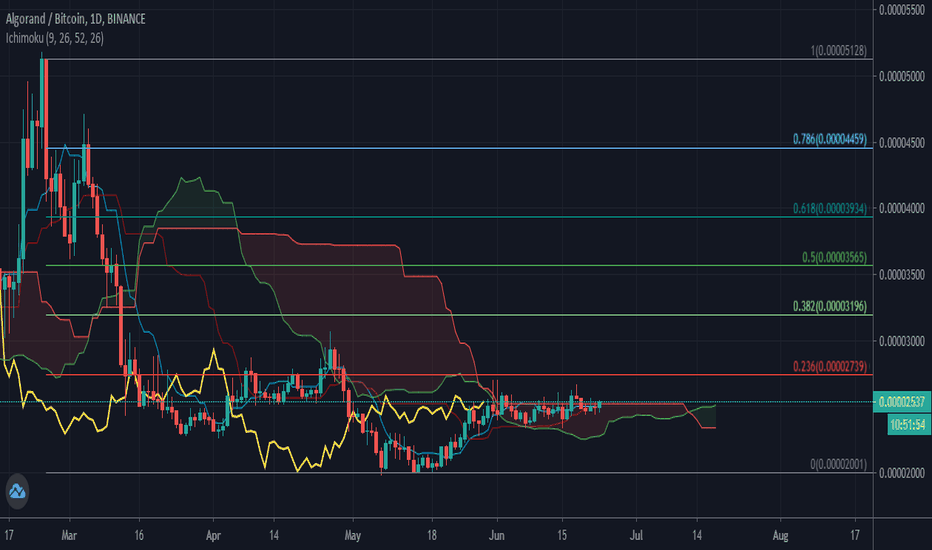This screenshot has width=932, height=550.
Task: Click the 0(0.00002001) Fibonacci label
Action: point(838,464)
